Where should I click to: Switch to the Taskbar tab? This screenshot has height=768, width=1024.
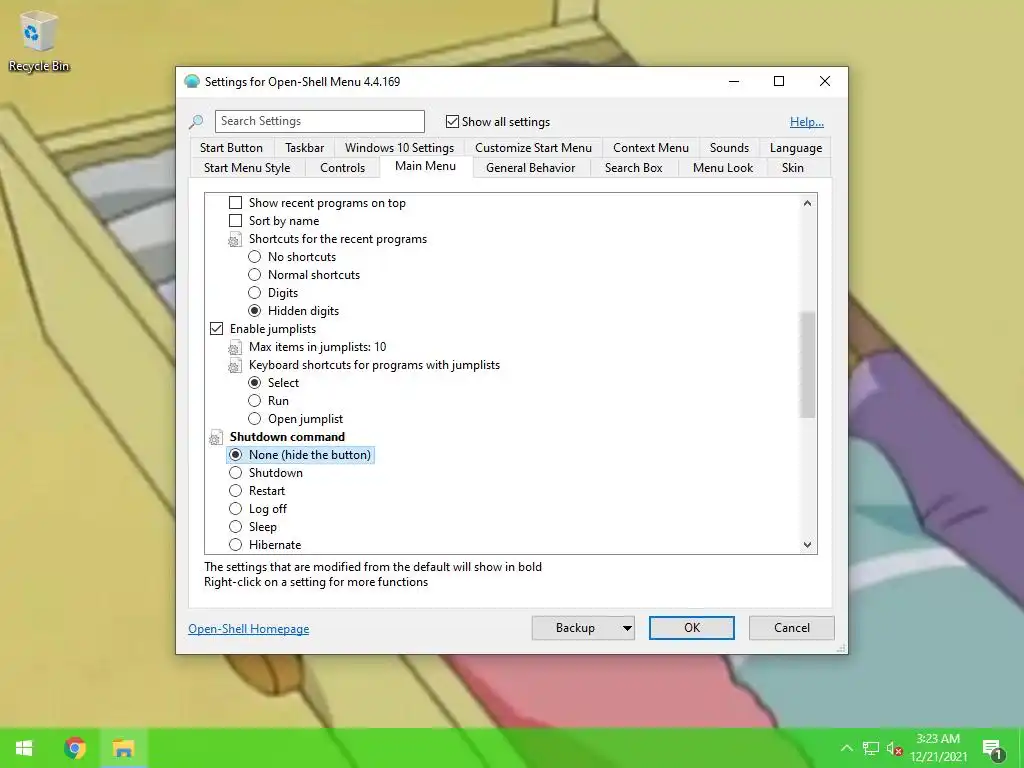pyautogui.click(x=304, y=148)
